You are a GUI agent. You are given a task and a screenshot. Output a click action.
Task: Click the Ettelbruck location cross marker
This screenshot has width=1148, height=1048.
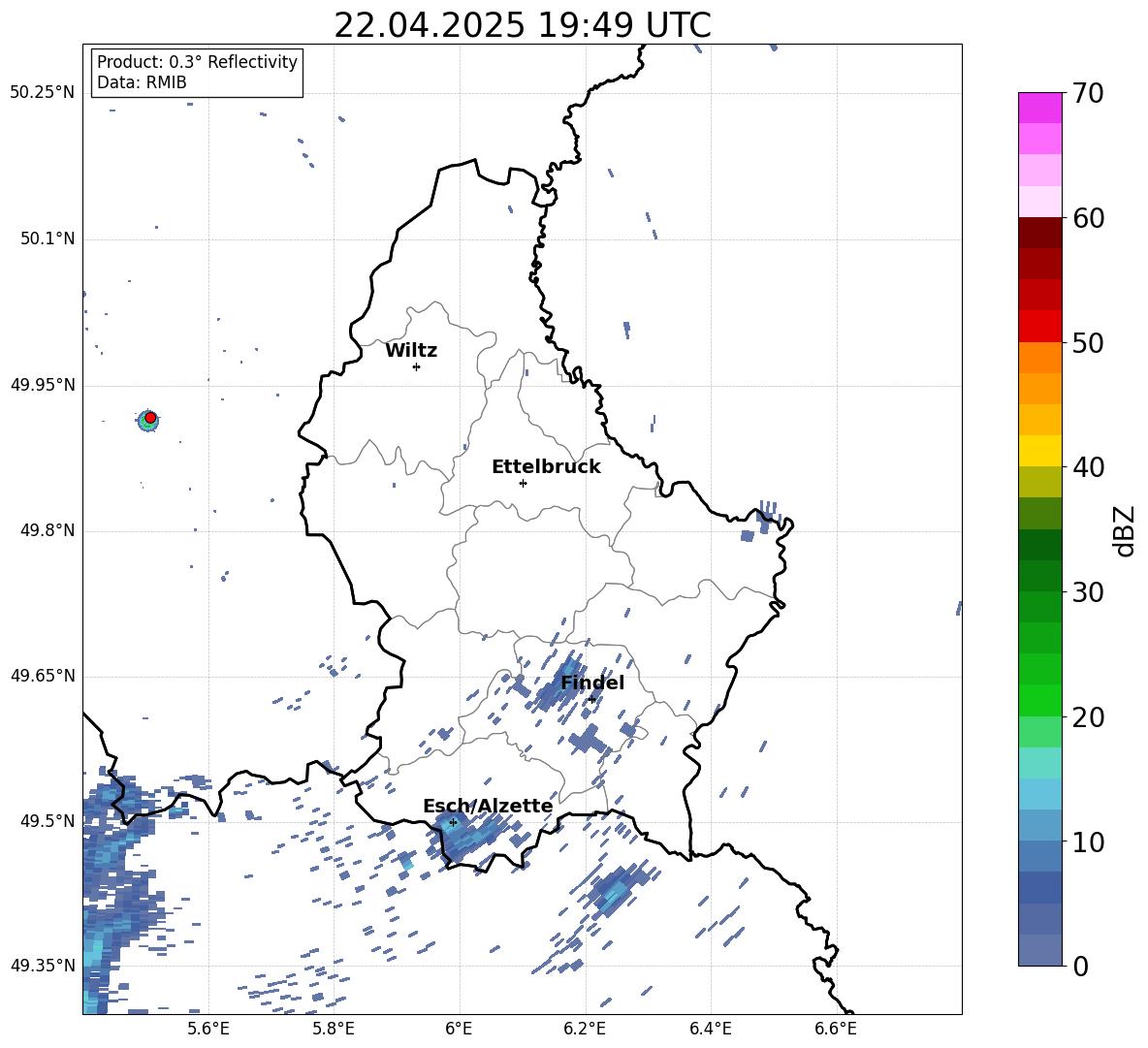[523, 483]
